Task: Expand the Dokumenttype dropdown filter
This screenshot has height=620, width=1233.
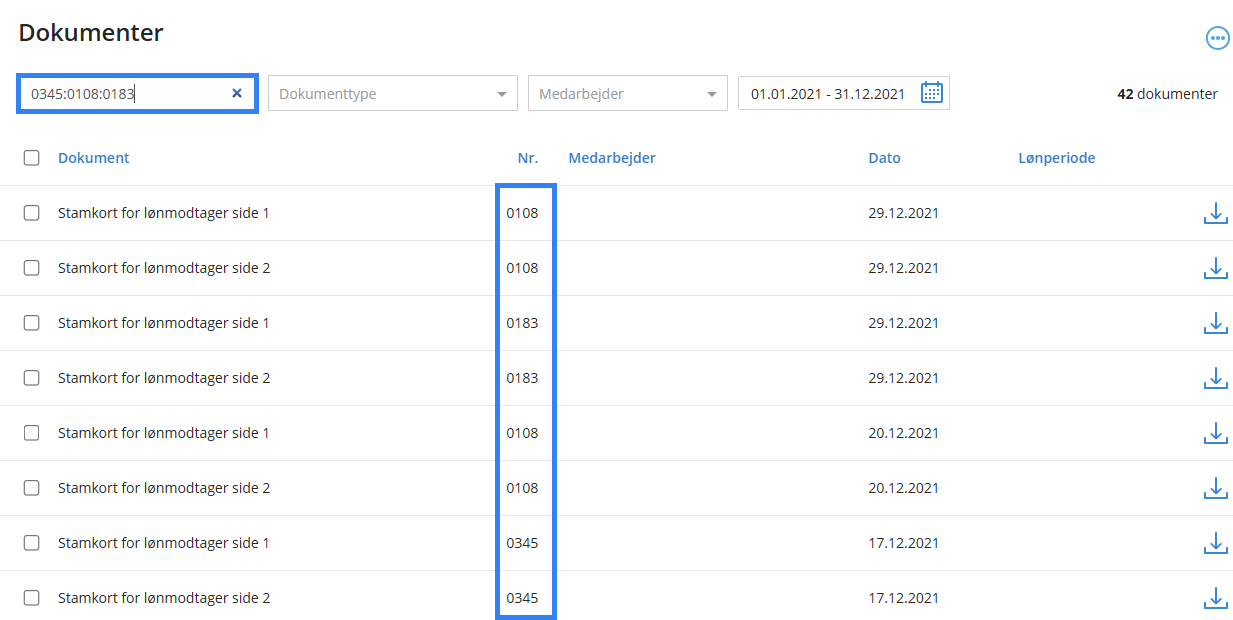Action: [x=392, y=94]
